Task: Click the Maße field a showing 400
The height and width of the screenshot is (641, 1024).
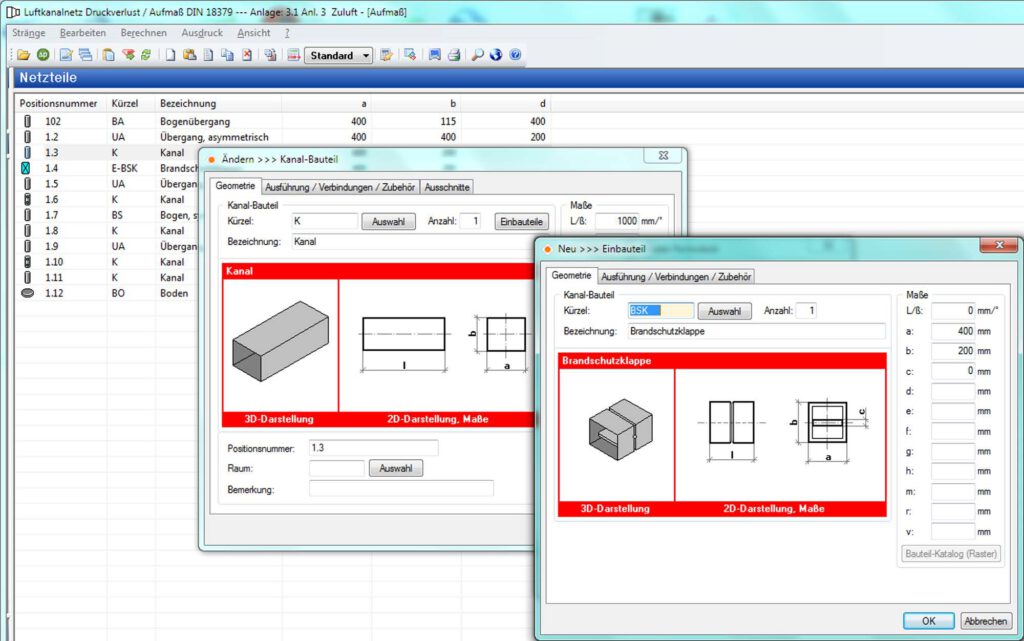Action: coord(953,331)
